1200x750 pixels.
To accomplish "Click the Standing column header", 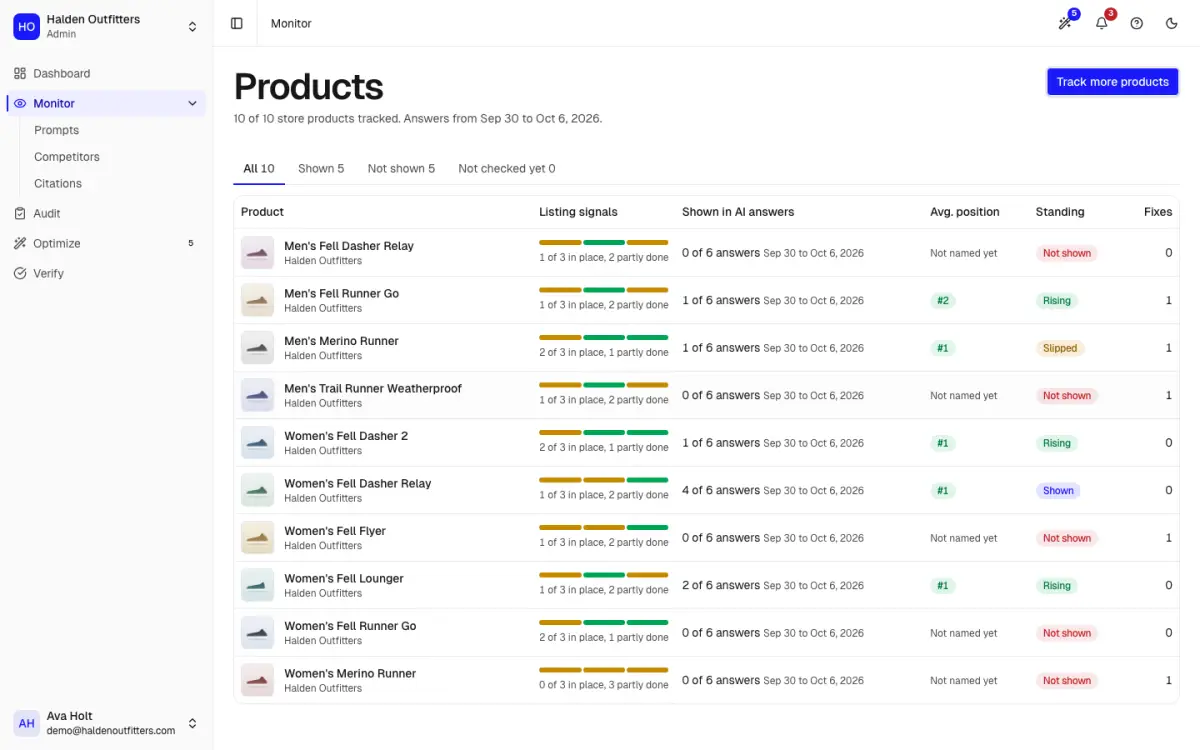I will (x=1060, y=212).
